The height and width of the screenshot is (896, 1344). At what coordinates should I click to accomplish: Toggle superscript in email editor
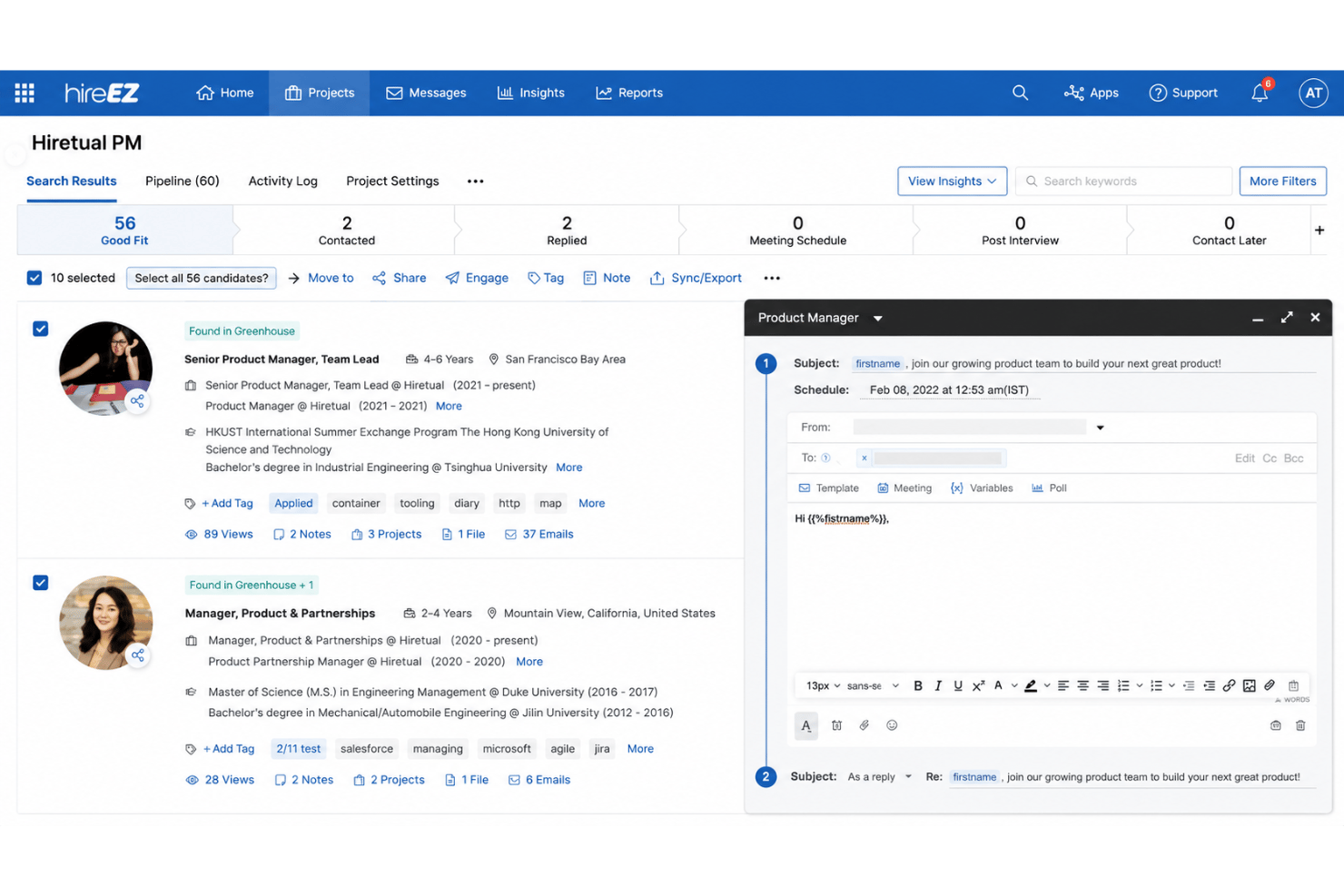[978, 685]
